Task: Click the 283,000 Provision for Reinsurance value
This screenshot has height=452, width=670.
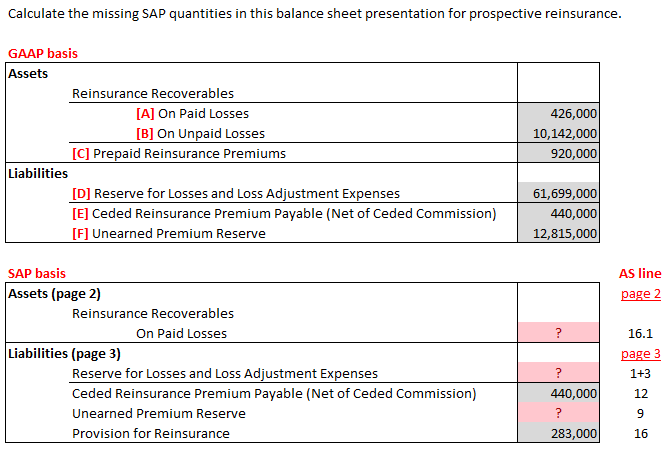Action: click(x=558, y=433)
